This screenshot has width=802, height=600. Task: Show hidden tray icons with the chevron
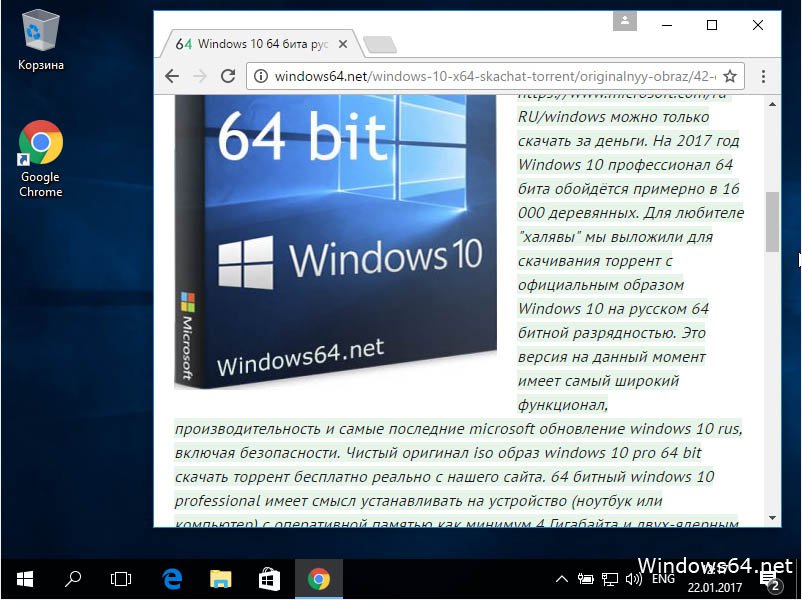click(562, 579)
